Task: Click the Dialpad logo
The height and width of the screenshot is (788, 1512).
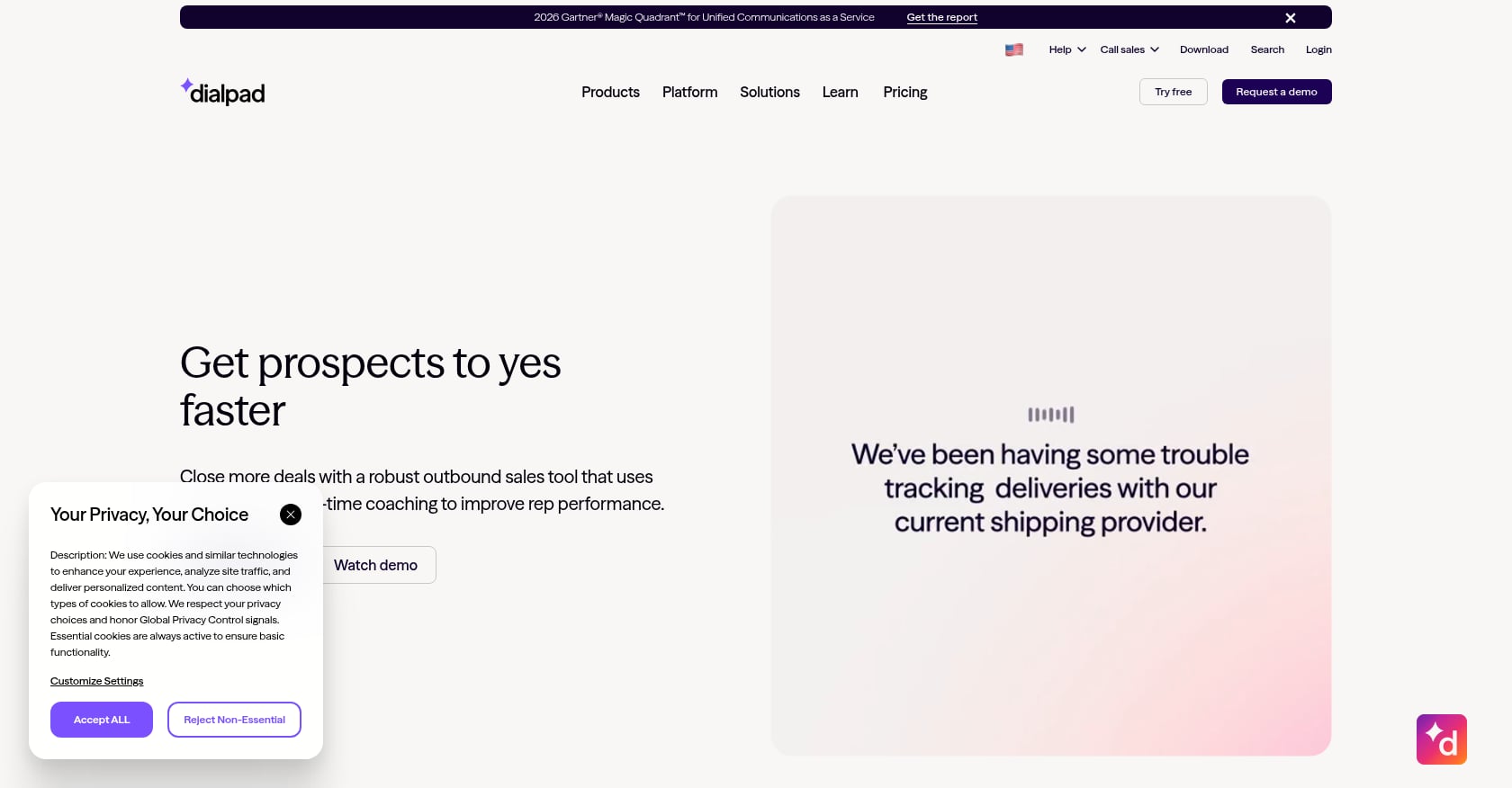Action: pyautogui.click(x=222, y=92)
